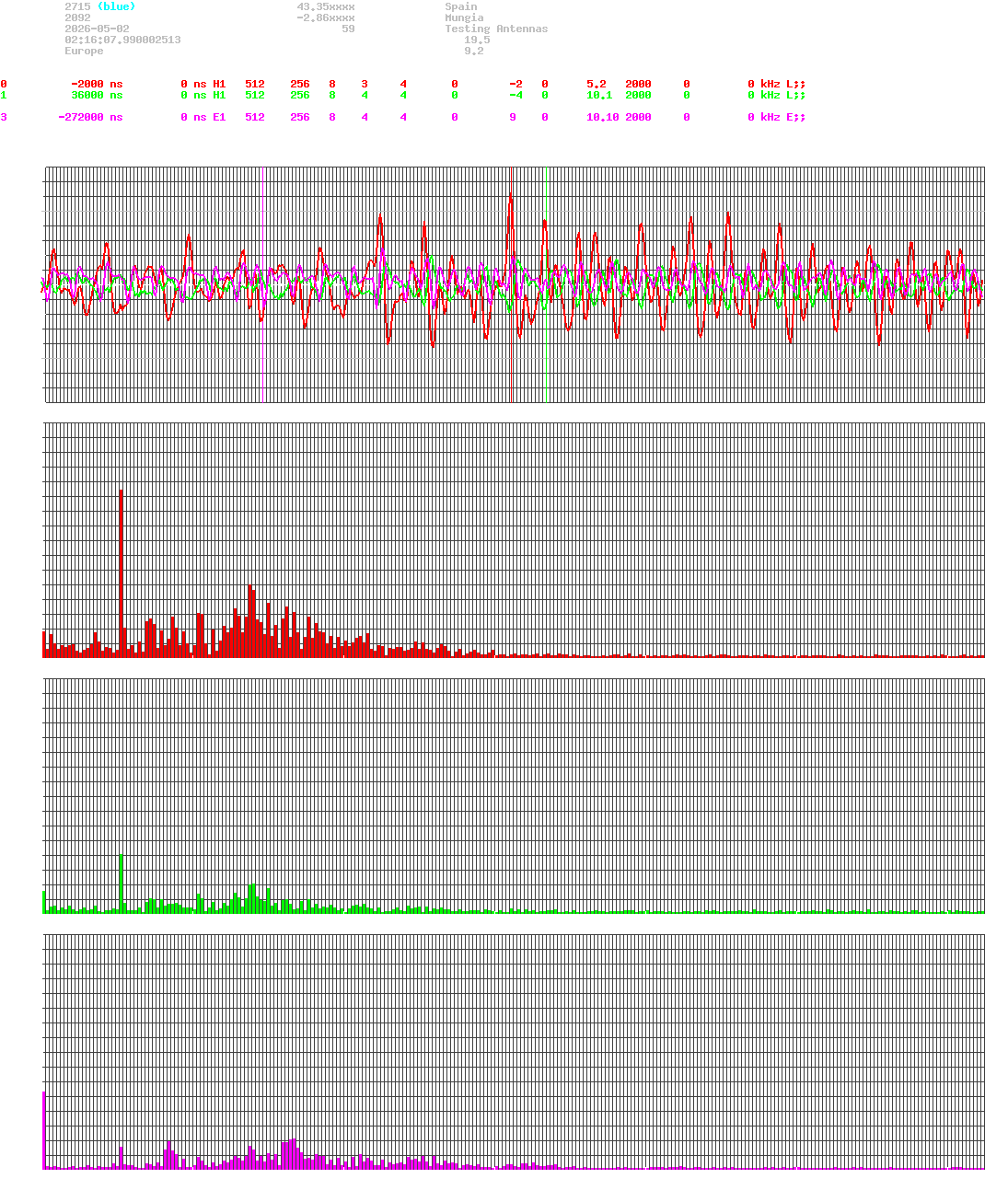Viewport: 1008px width, 1190px height.
Task: Click the value "-2" in the red row
Action: coord(516,84)
